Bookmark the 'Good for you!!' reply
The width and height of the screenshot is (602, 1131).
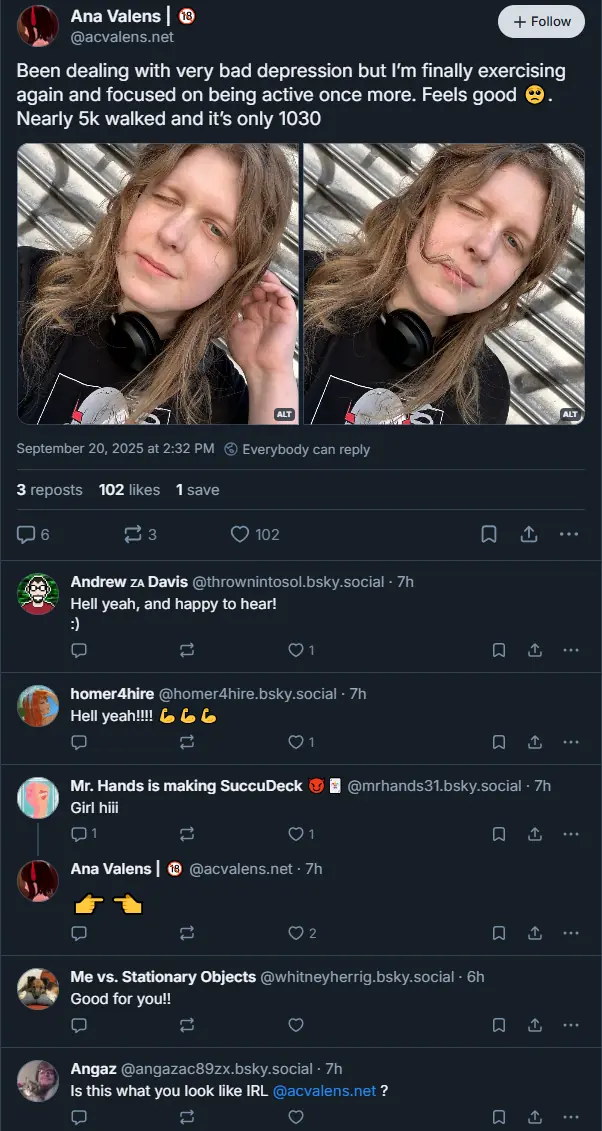pyautogui.click(x=499, y=1025)
